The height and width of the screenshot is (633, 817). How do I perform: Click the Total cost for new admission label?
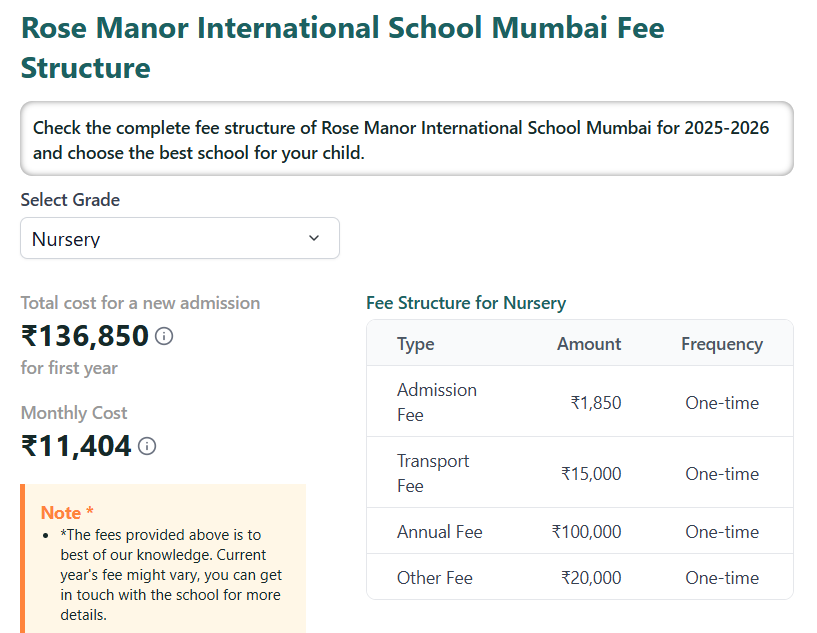(140, 303)
